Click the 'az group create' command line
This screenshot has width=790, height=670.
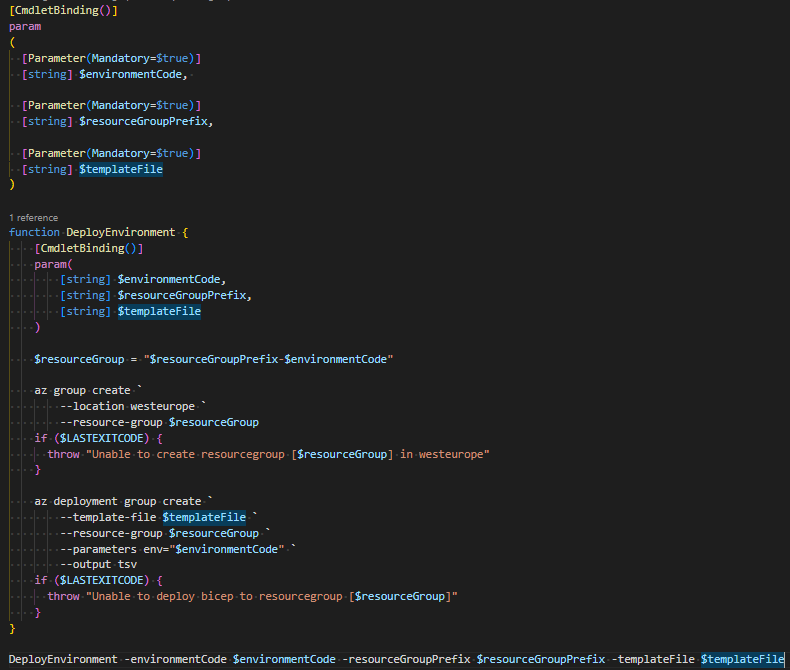[x=88, y=390]
